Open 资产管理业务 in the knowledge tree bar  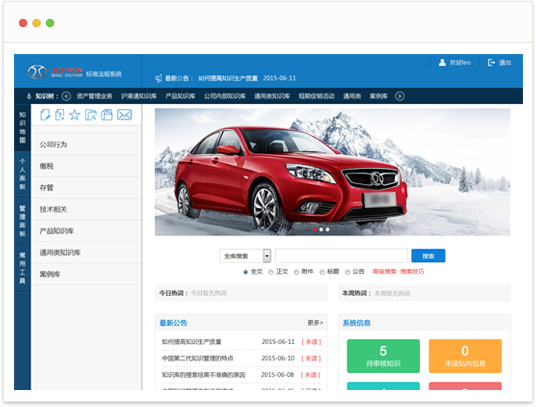click(94, 96)
